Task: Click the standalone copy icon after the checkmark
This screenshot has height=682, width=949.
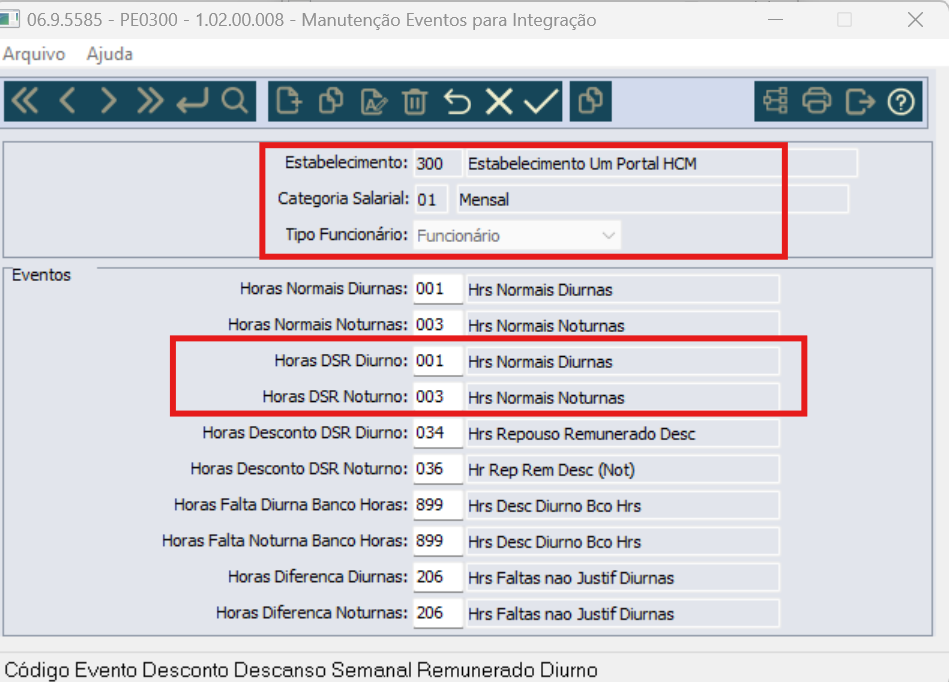Action: pyautogui.click(x=591, y=101)
